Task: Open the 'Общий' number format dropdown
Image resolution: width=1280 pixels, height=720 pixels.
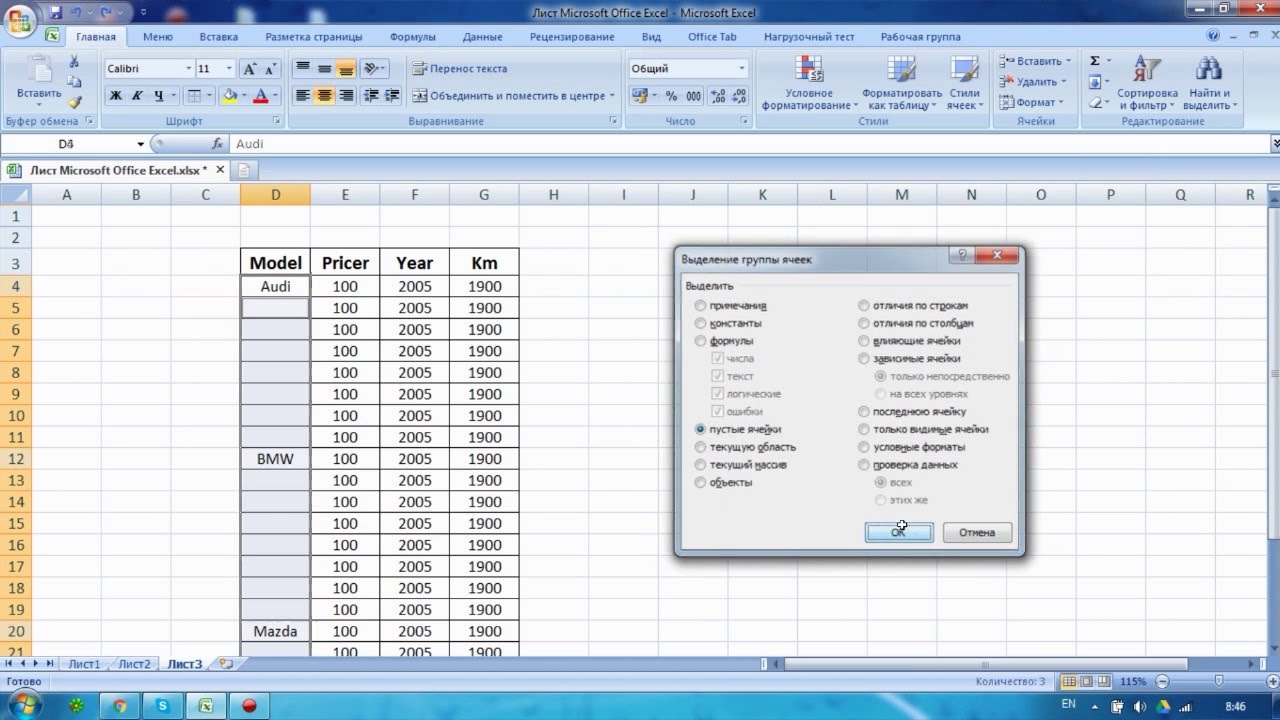Action: 741,69
